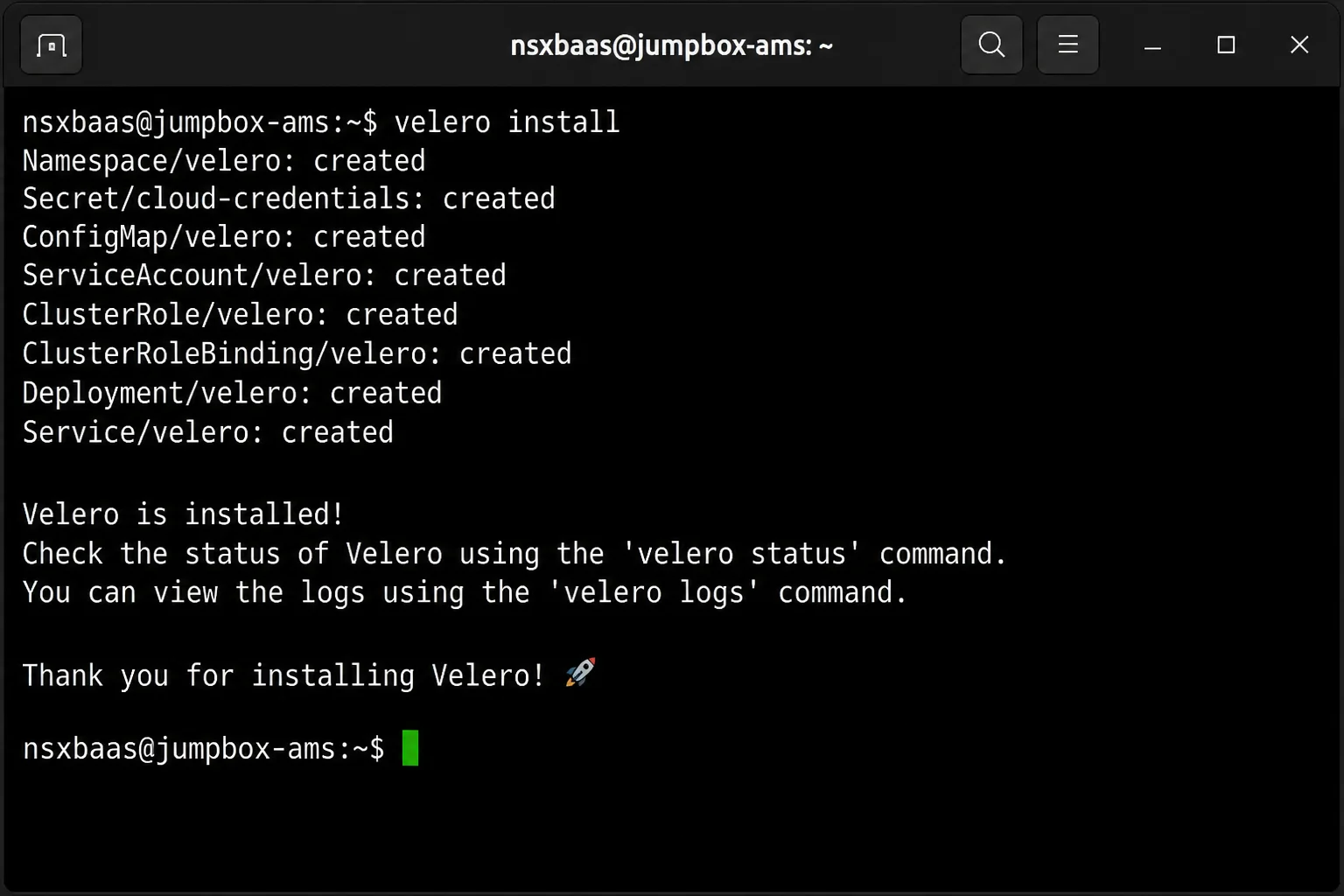Open a new terminal tab

coord(51,45)
